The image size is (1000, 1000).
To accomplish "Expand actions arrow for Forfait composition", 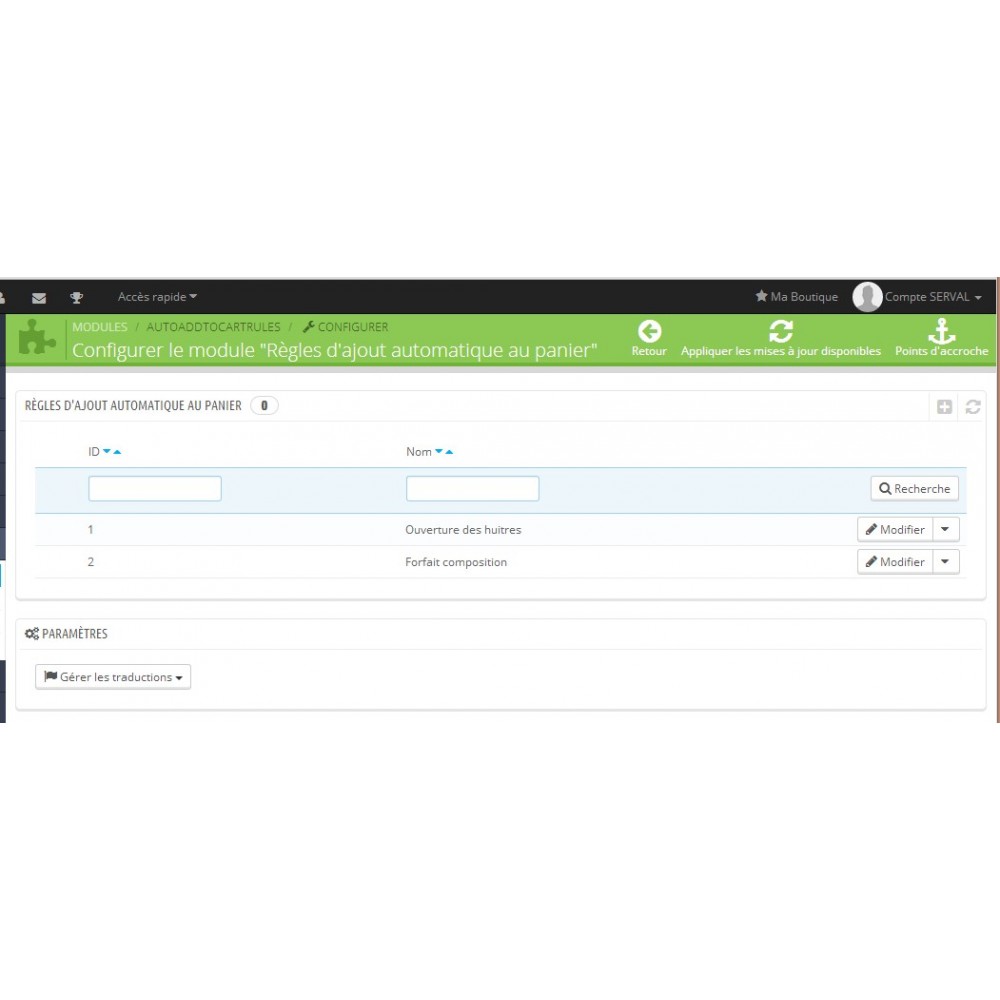I will coord(946,562).
